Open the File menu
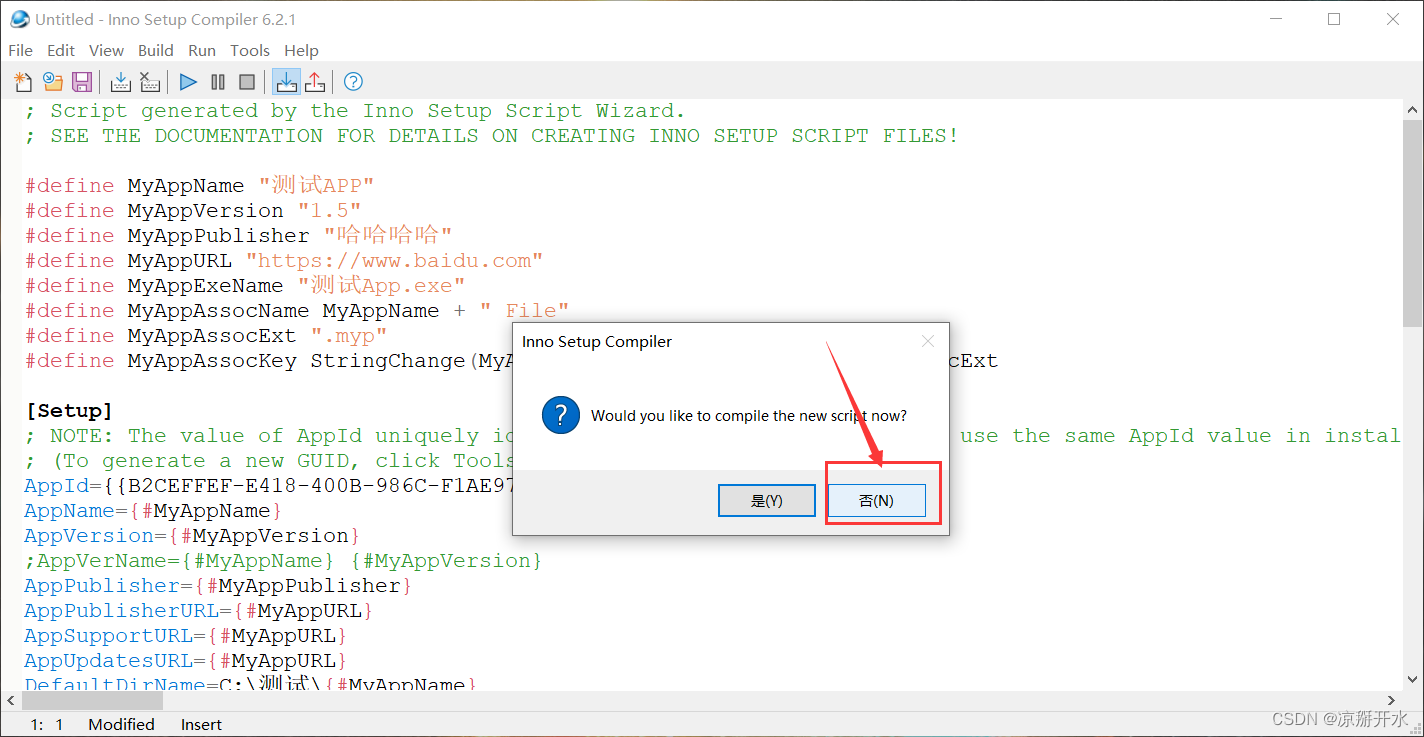Screen dimensions: 1424x737 tap(20, 50)
